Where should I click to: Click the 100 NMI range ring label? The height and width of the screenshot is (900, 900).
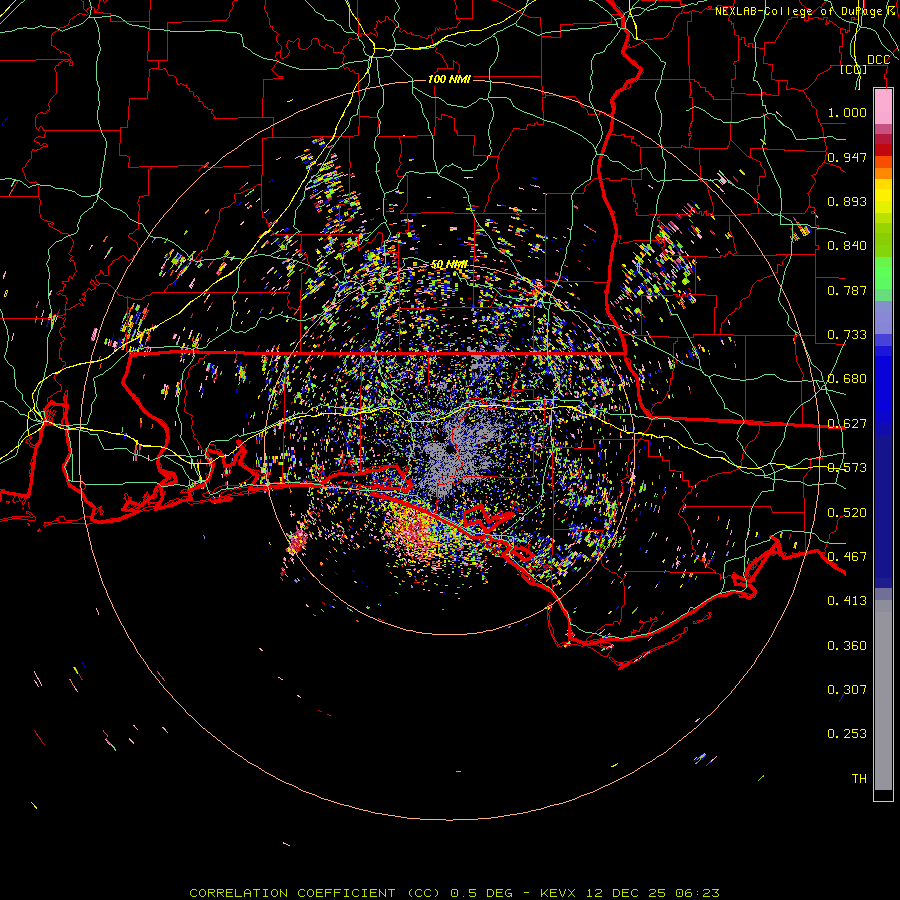point(449,79)
